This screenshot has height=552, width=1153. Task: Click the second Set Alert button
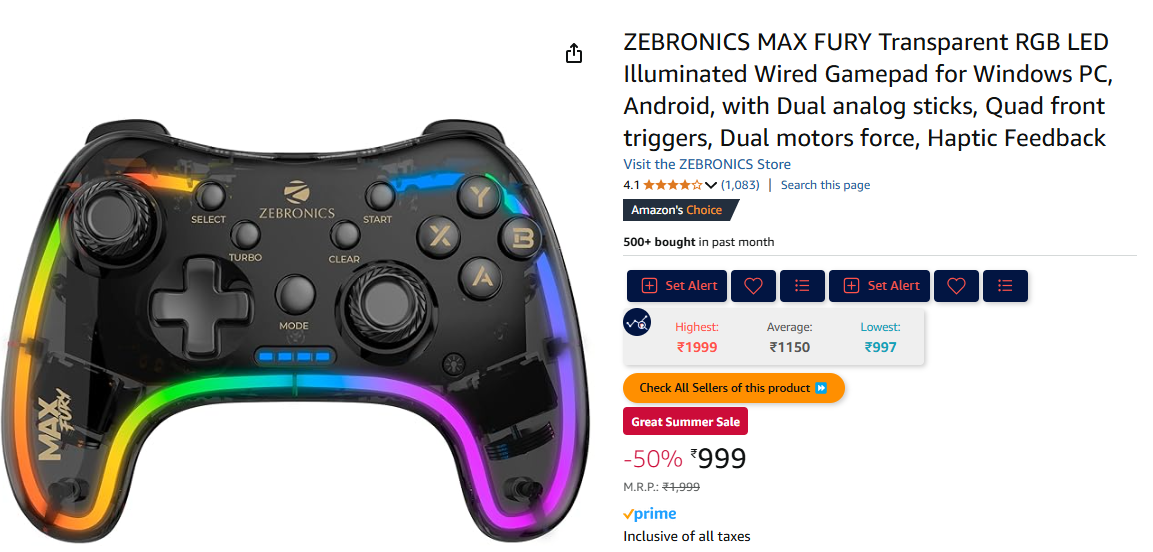click(x=879, y=286)
